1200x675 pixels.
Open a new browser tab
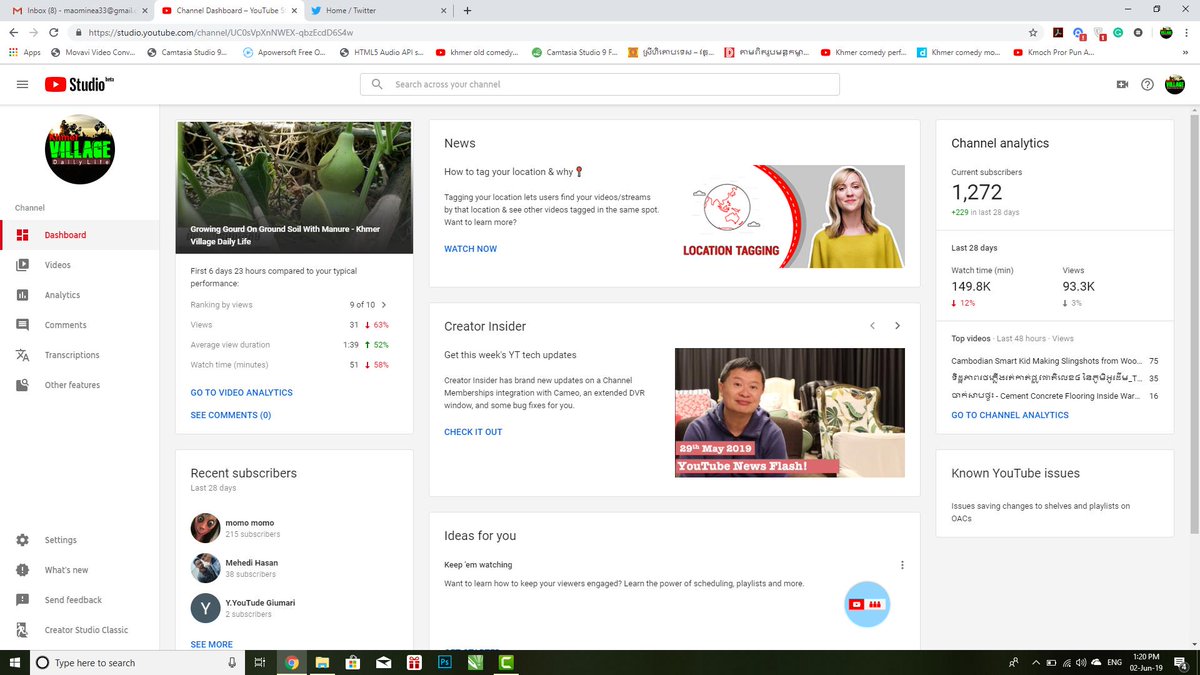pos(467,11)
